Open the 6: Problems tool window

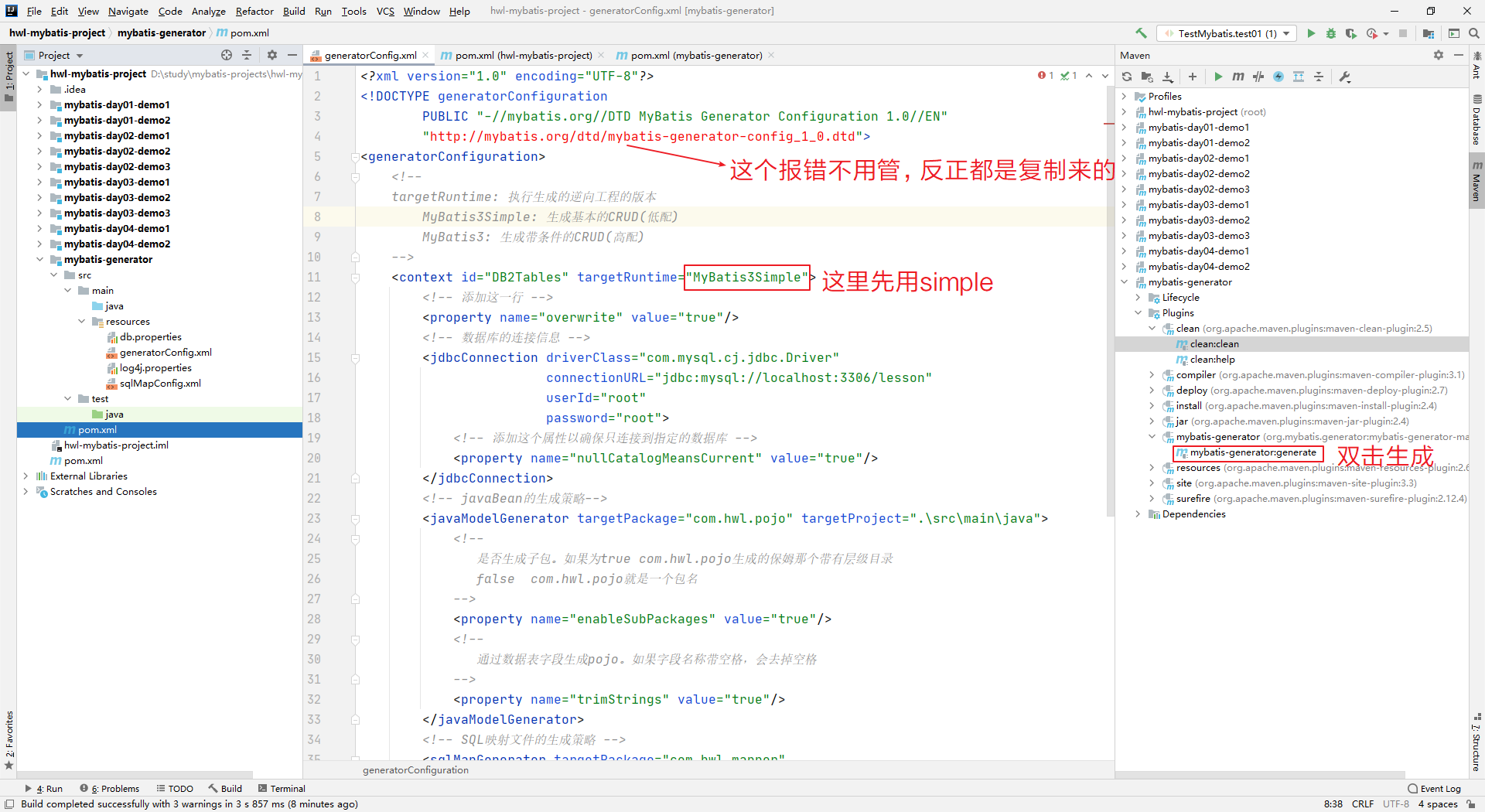(x=110, y=788)
